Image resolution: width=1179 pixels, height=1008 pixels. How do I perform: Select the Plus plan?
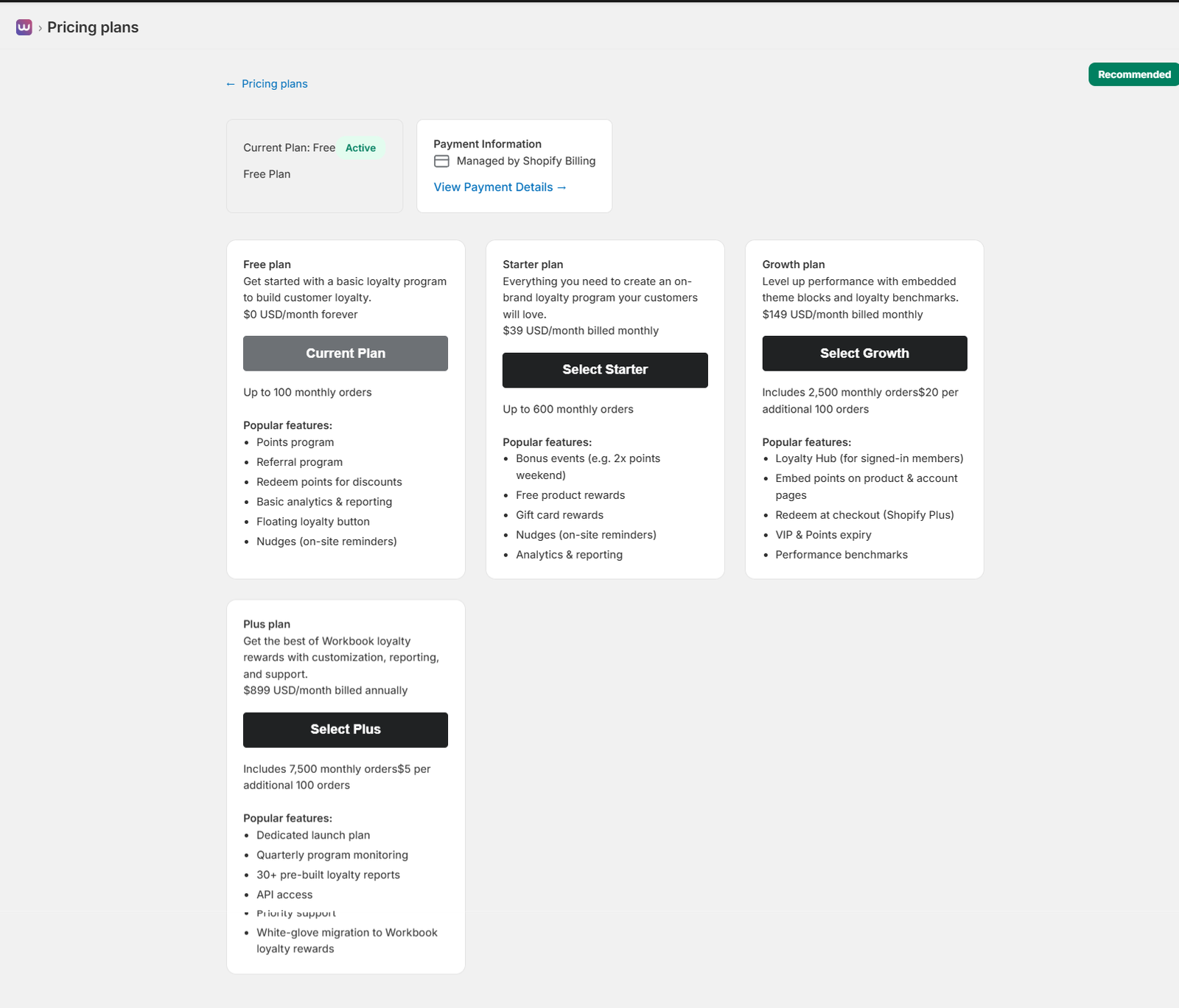345,729
